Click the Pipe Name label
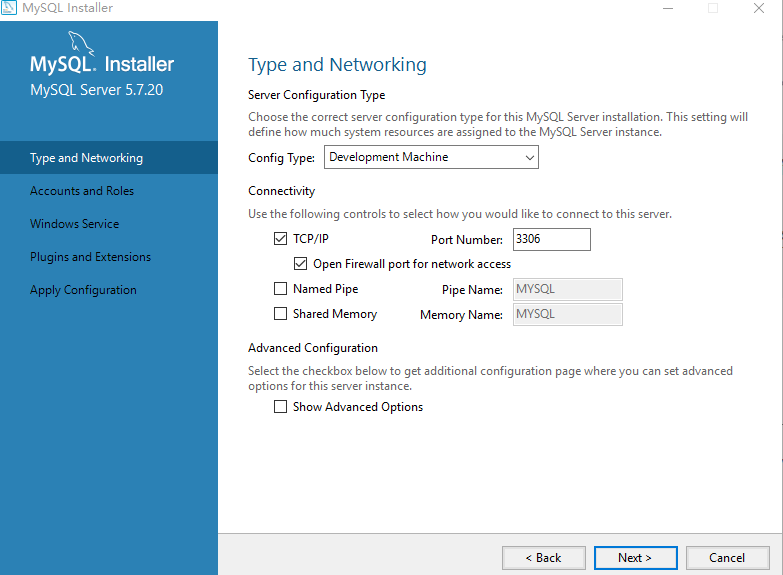Image resolution: width=783 pixels, height=575 pixels. pyautogui.click(x=472, y=290)
